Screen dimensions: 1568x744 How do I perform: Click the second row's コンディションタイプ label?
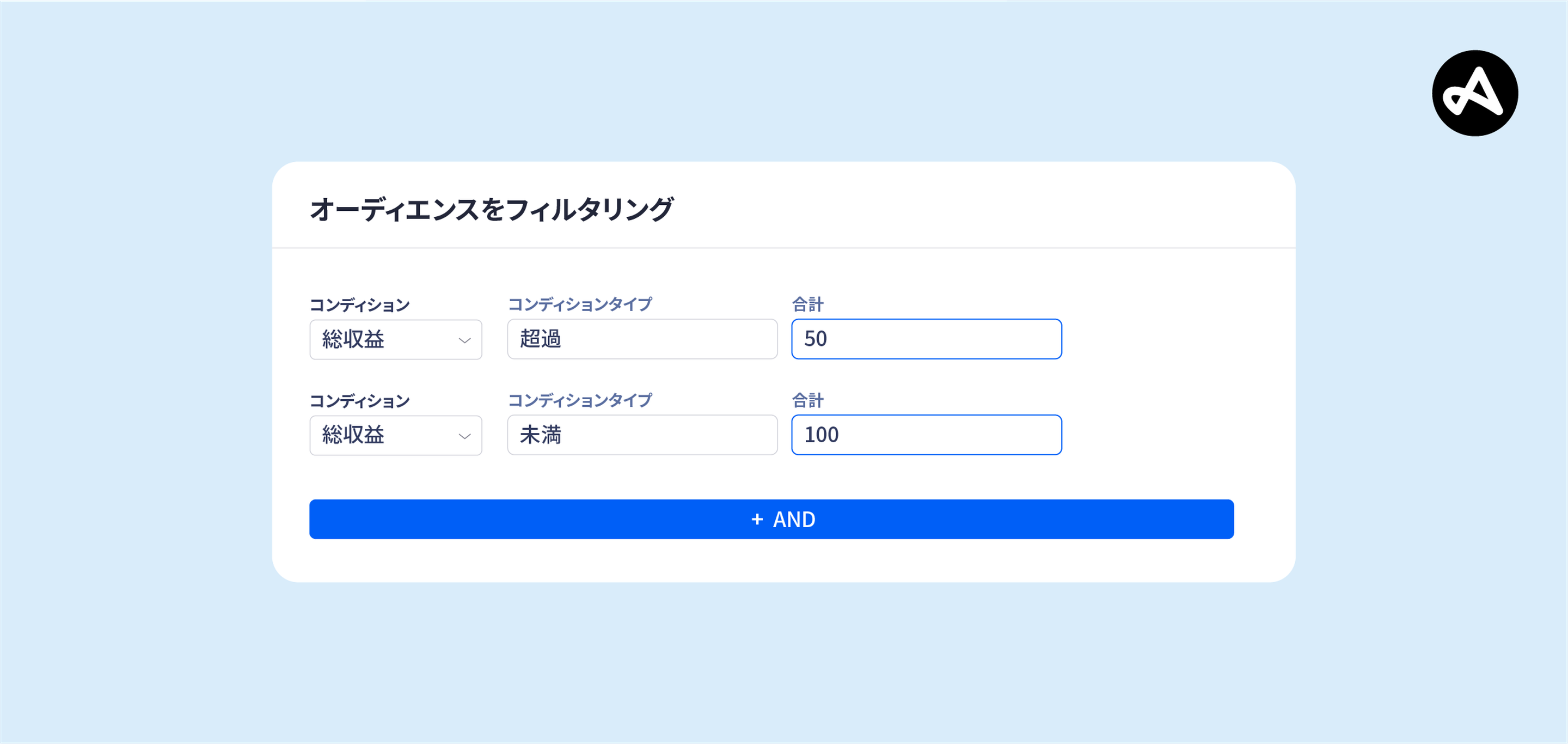(579, 401)
